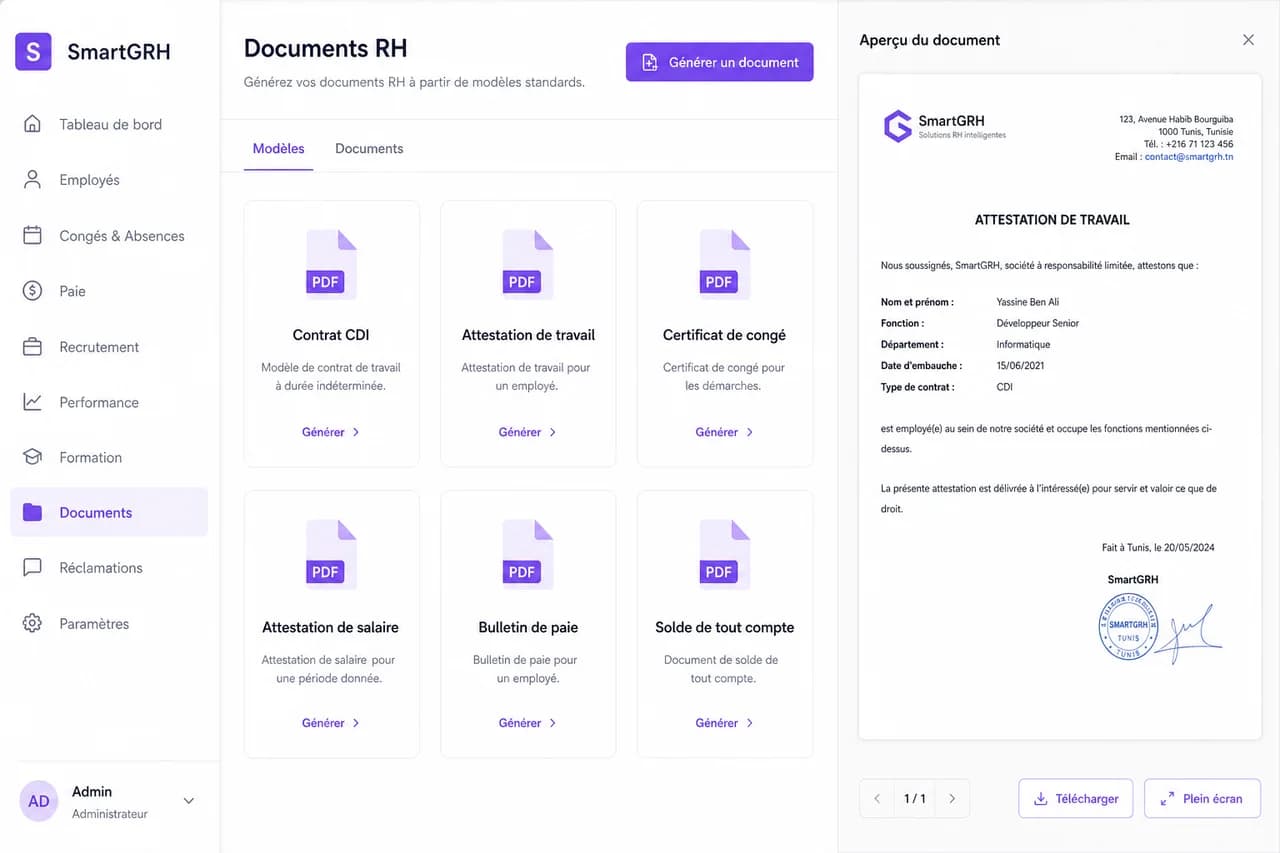Click the signature on the document

[1190, 634]
